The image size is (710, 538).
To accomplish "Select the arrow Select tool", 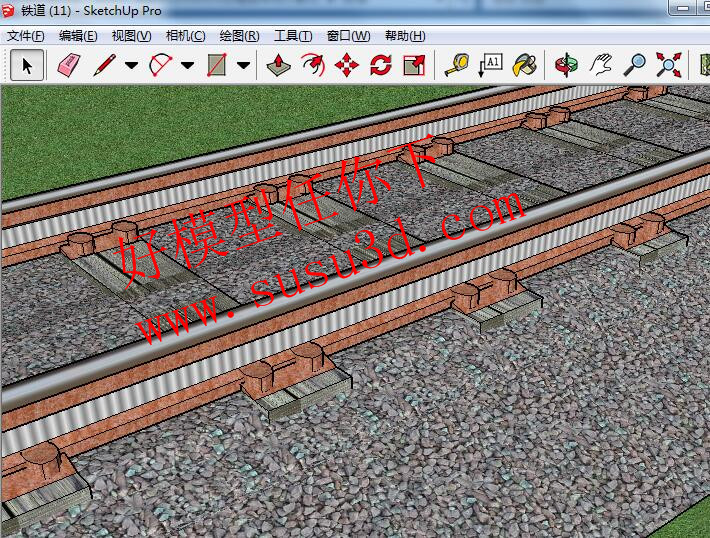I will coord(27,65).
